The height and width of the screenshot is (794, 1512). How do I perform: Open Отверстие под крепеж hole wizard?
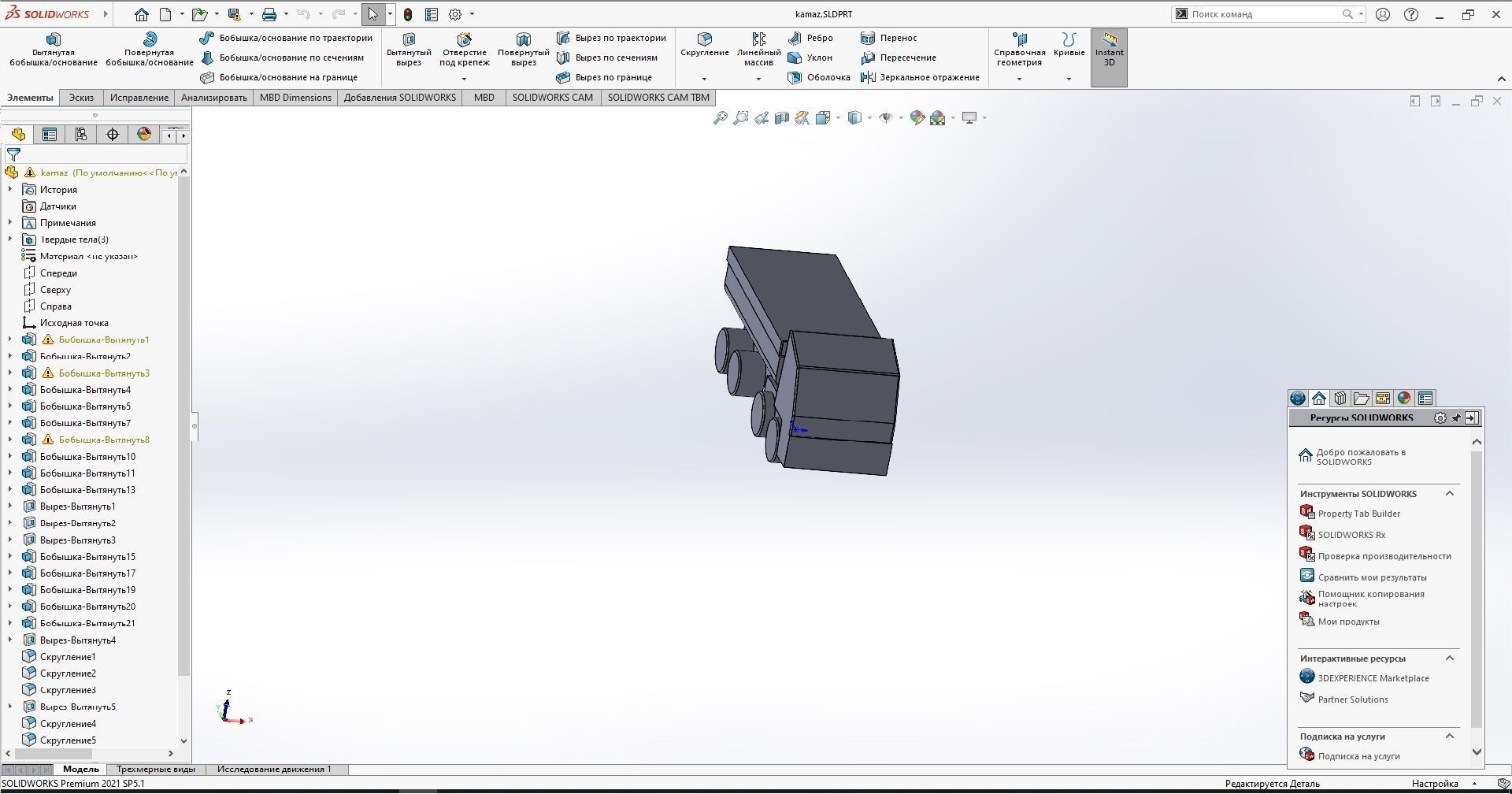[x=465, y=50]
